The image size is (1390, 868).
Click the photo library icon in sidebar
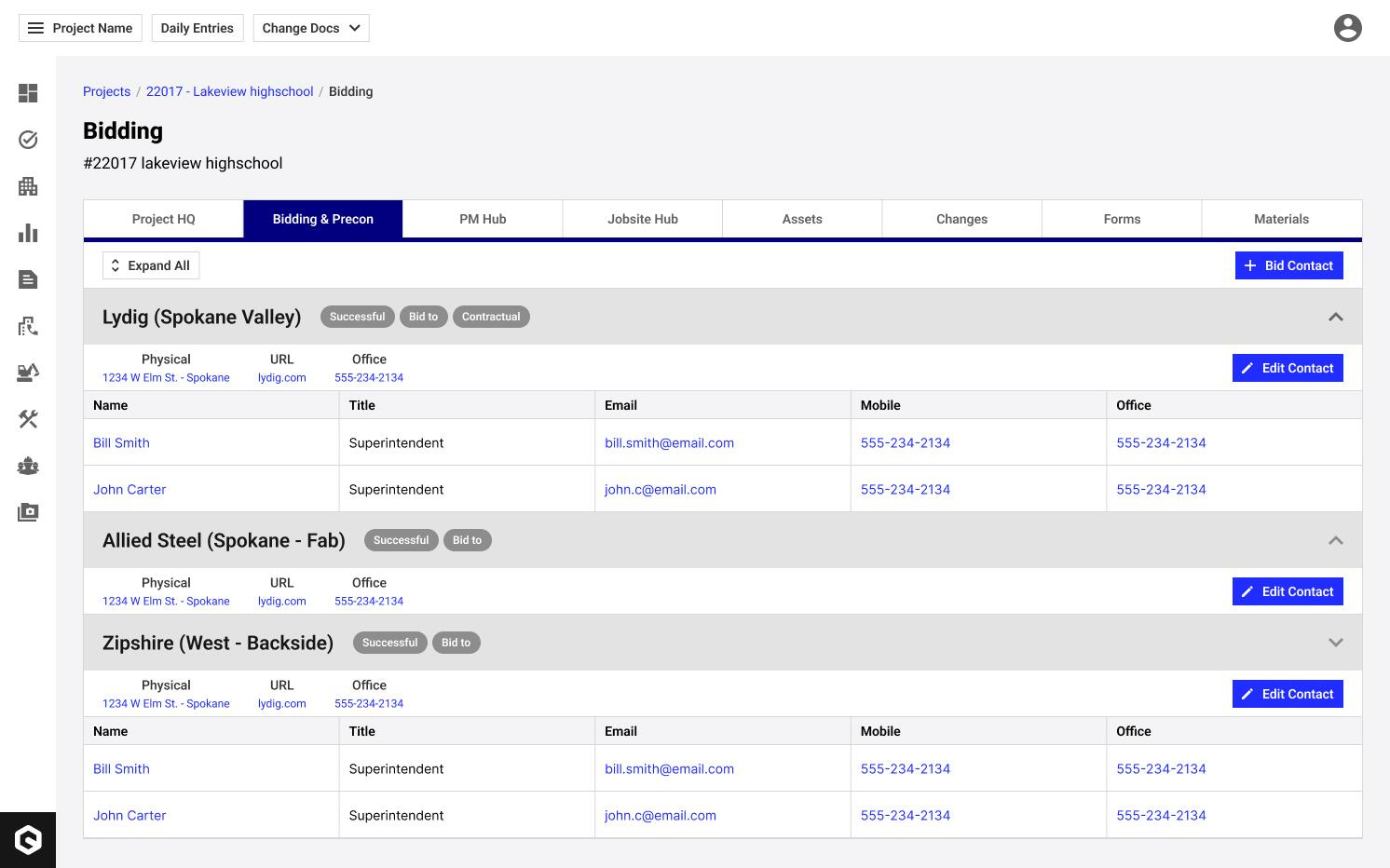28,512
